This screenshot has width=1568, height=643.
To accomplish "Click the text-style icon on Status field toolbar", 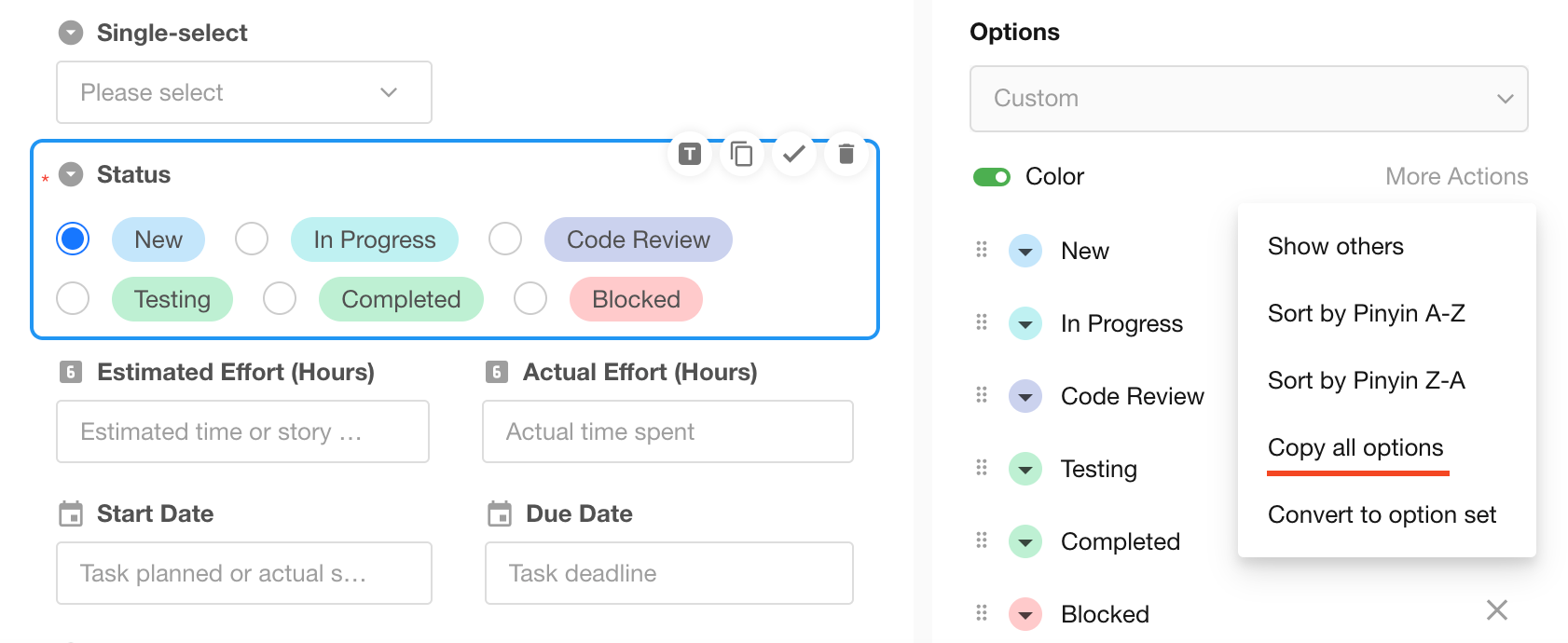I will 689,154.
